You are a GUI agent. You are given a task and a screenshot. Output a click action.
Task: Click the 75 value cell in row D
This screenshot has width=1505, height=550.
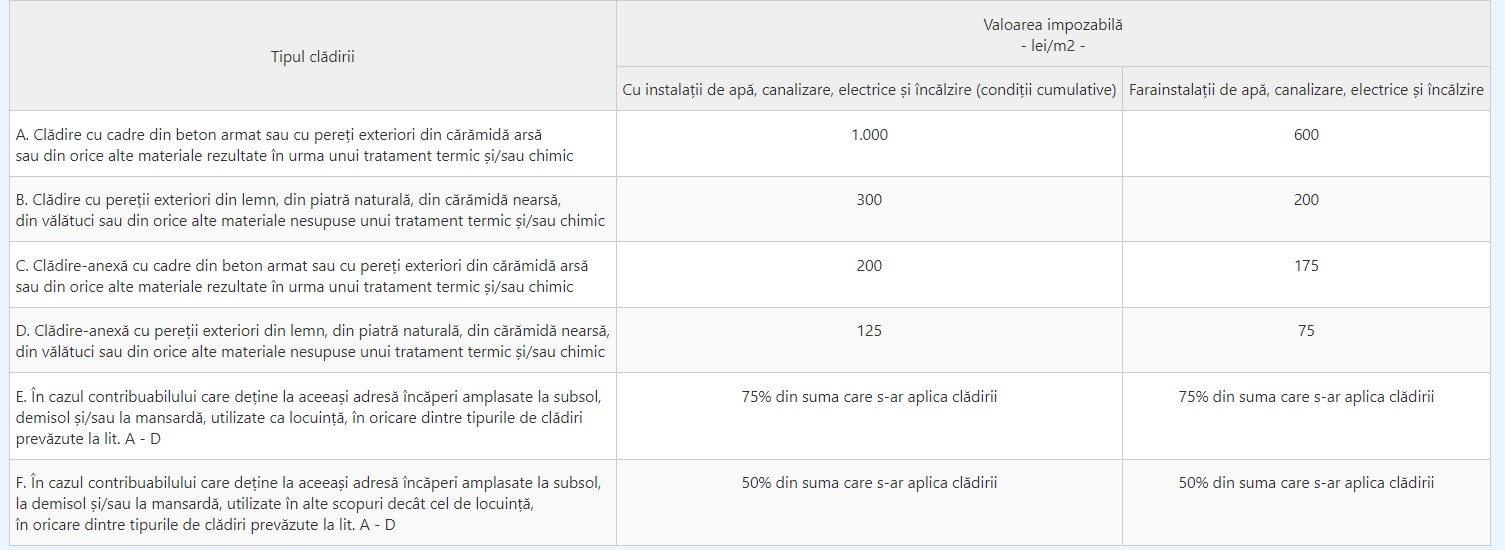(x=1306, y=331)
